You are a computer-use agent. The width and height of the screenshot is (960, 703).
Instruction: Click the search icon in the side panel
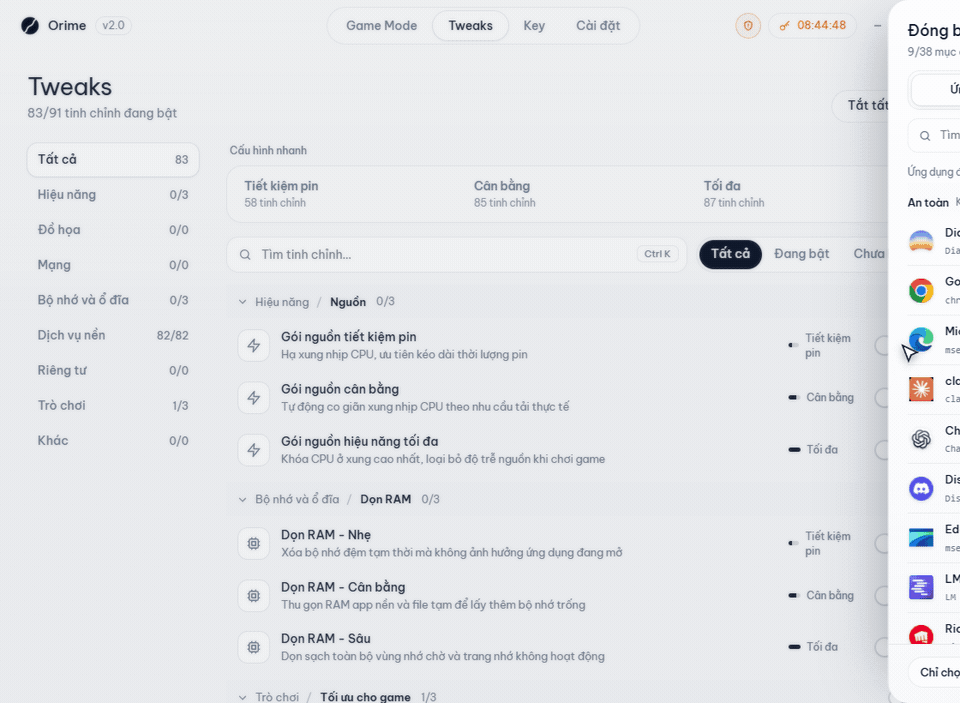925,136
